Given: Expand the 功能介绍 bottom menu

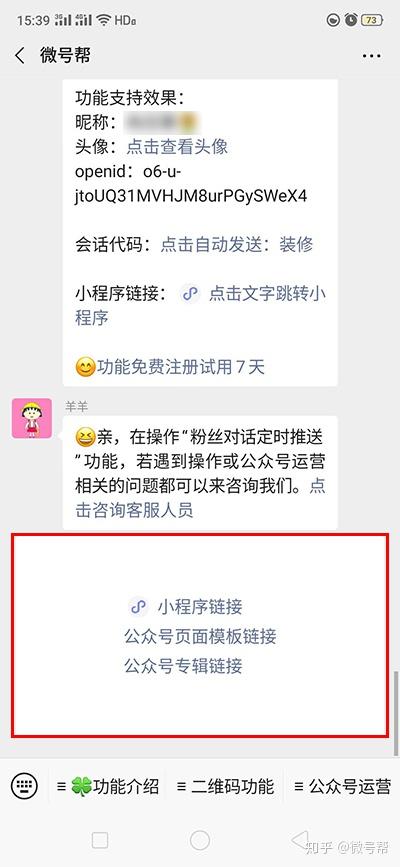Looking at the screenshot, I should 108,786.
